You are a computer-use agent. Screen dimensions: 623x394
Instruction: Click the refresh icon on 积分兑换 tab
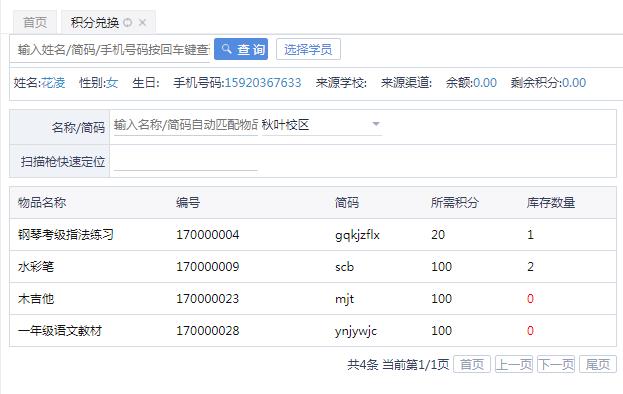pos(128,23)
